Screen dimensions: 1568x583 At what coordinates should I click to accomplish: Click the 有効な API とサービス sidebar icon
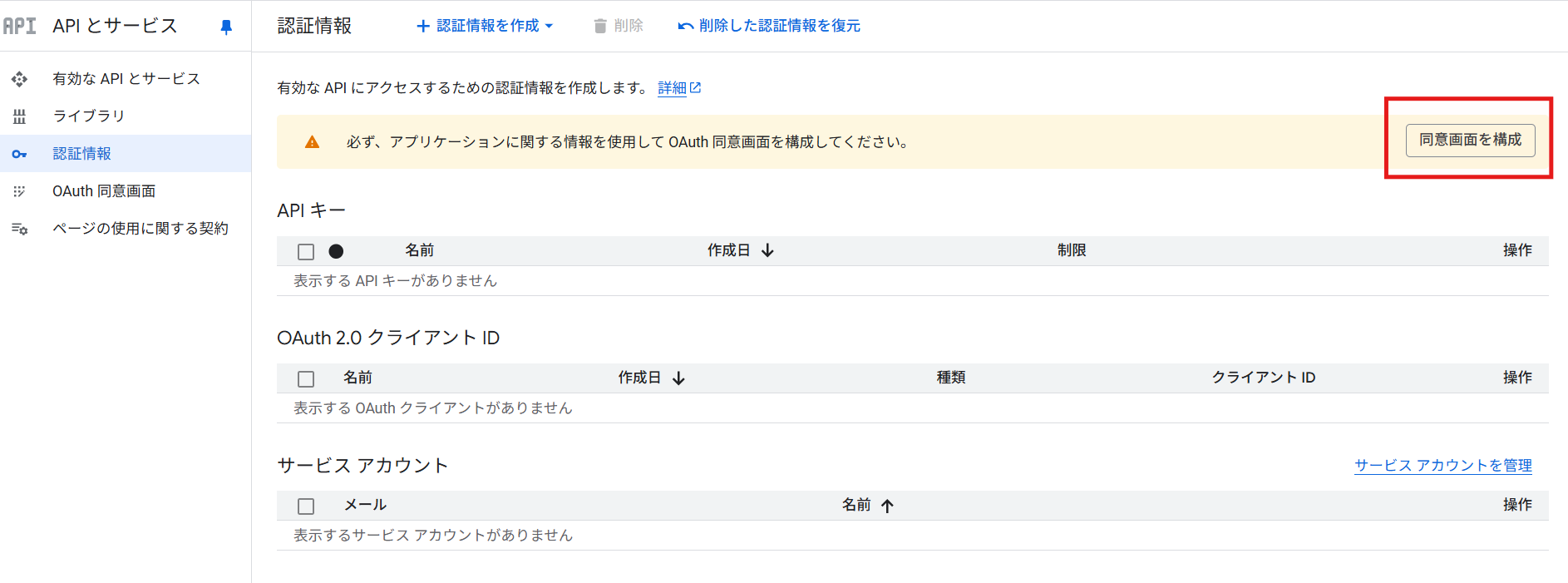click(19, 79)
